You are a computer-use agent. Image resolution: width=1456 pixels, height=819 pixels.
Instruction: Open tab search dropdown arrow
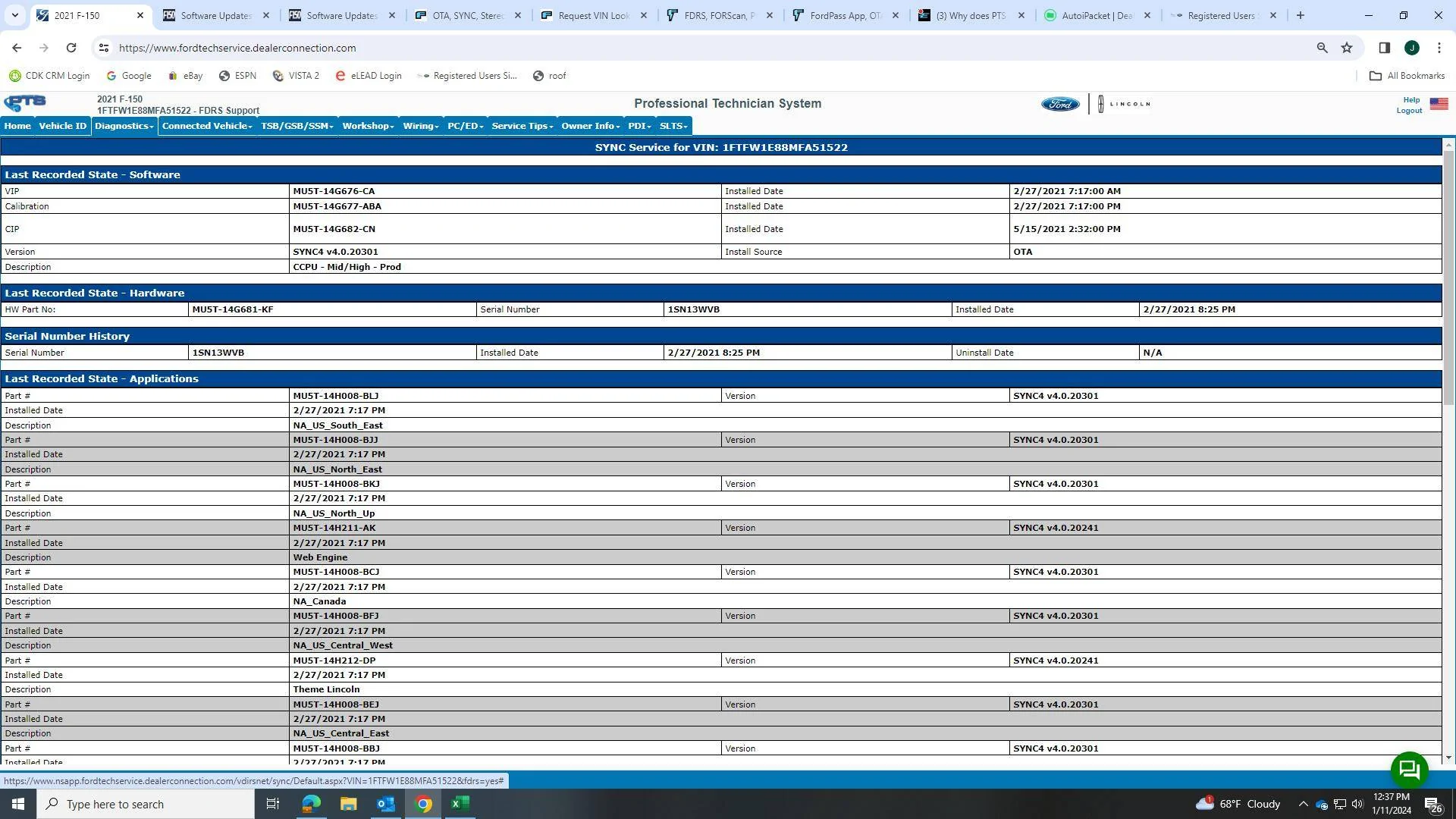14,15
